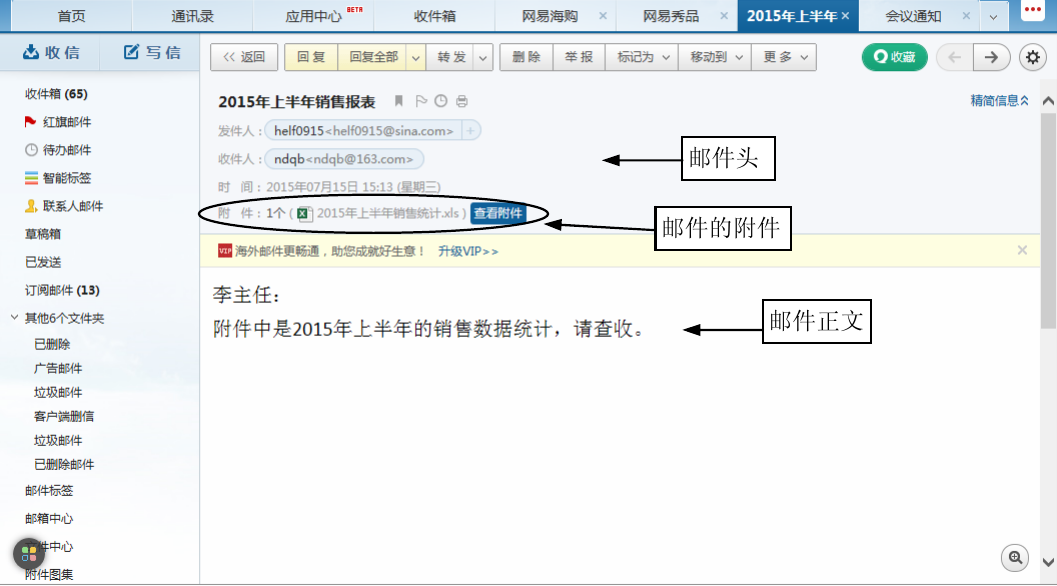Report the email with 举报
The width and height of the screenshot is (1057, 586).
point(579,57)
